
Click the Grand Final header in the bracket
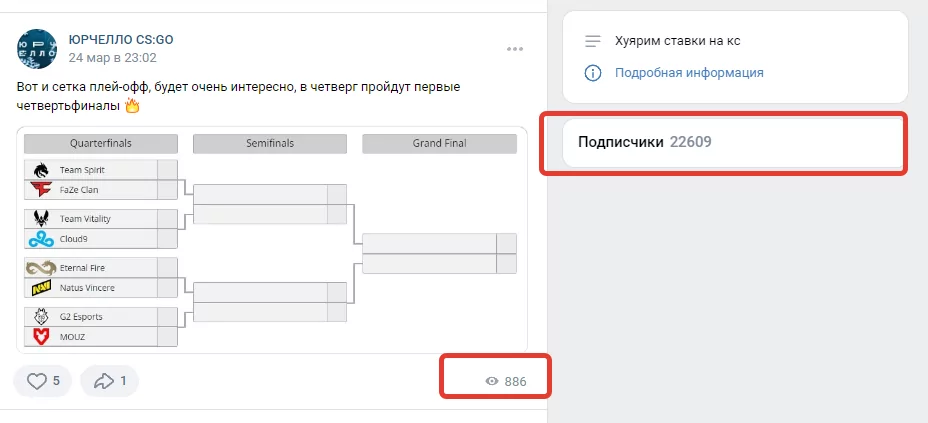tap(439, 143)
